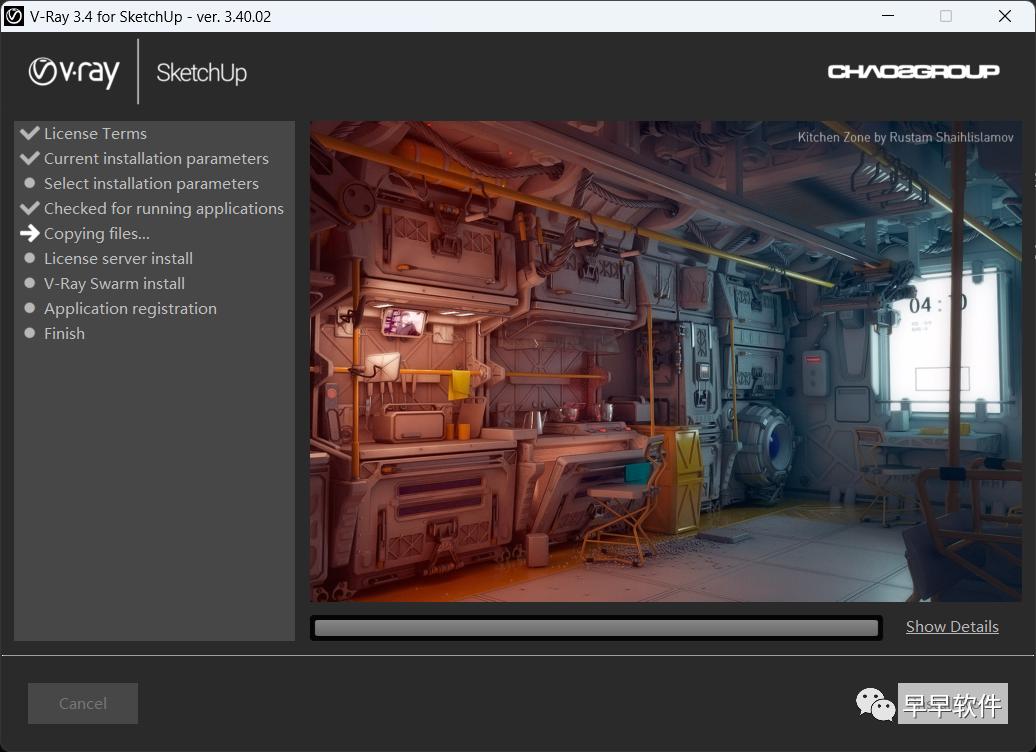
Task: Click the bullet beside V-Ray Swarm install
Action: [30, 283]
